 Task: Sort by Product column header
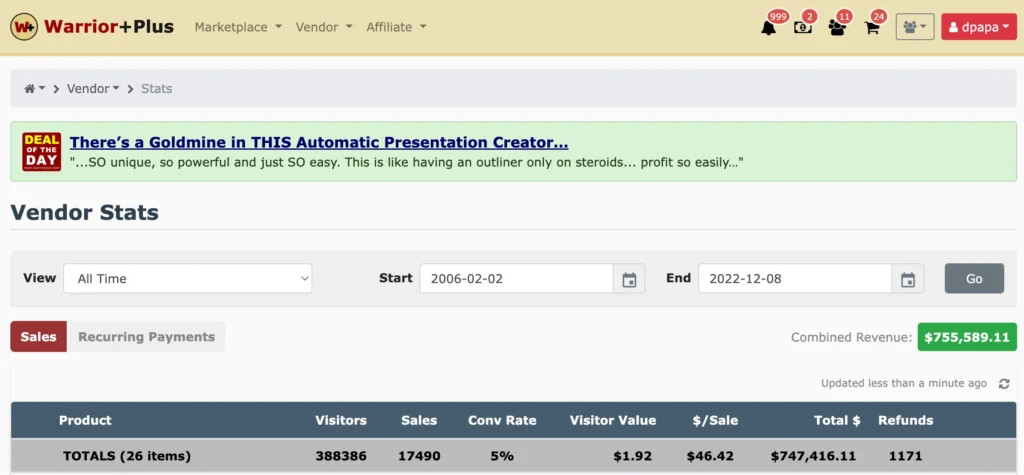[x=86, y=420]
